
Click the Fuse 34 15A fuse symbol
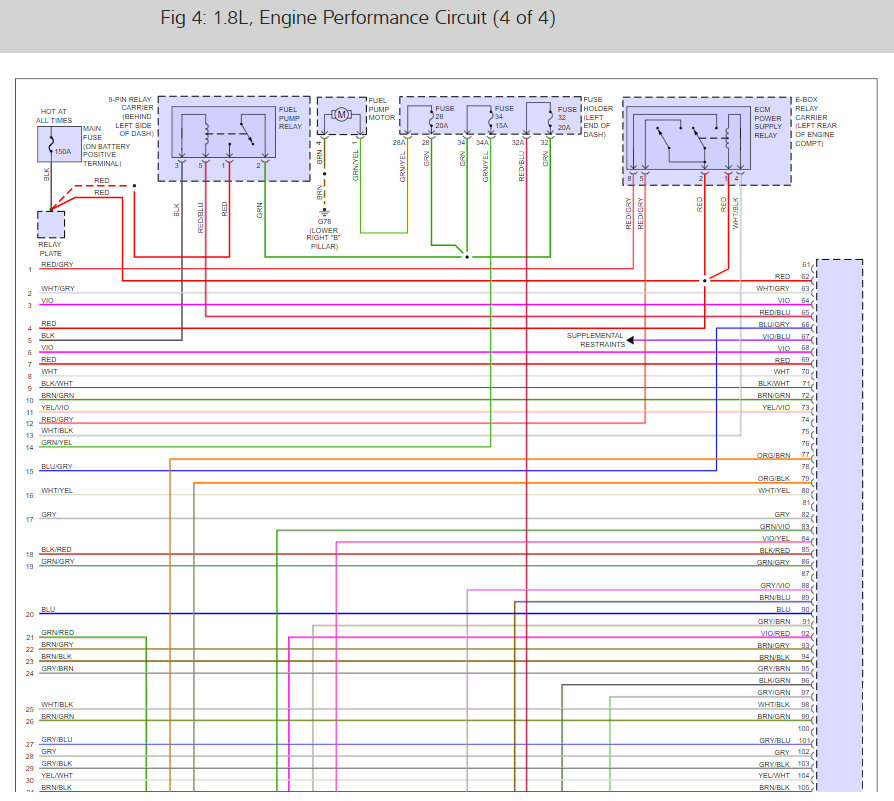490,117
